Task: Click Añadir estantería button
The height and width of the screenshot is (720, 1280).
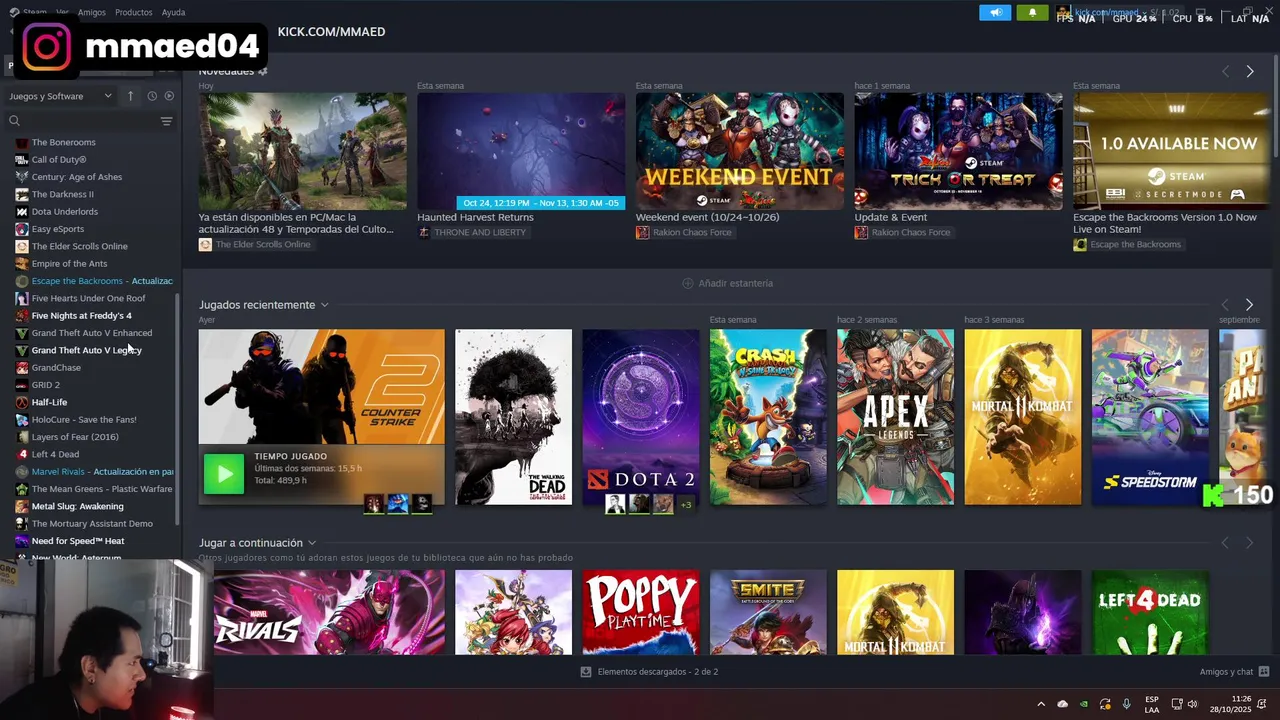Action: (x=727, y=283)
